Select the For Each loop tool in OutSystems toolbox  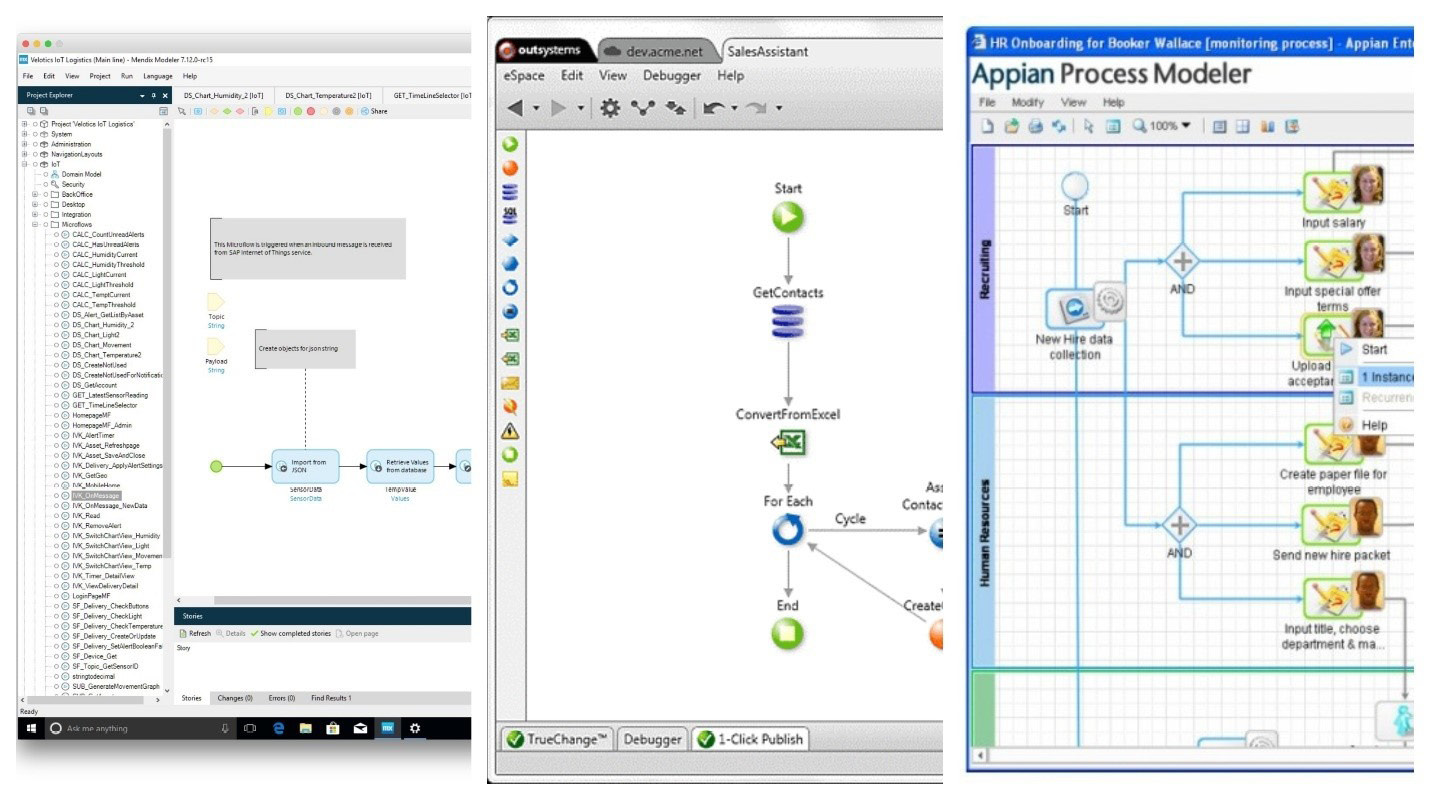[510, 287]
